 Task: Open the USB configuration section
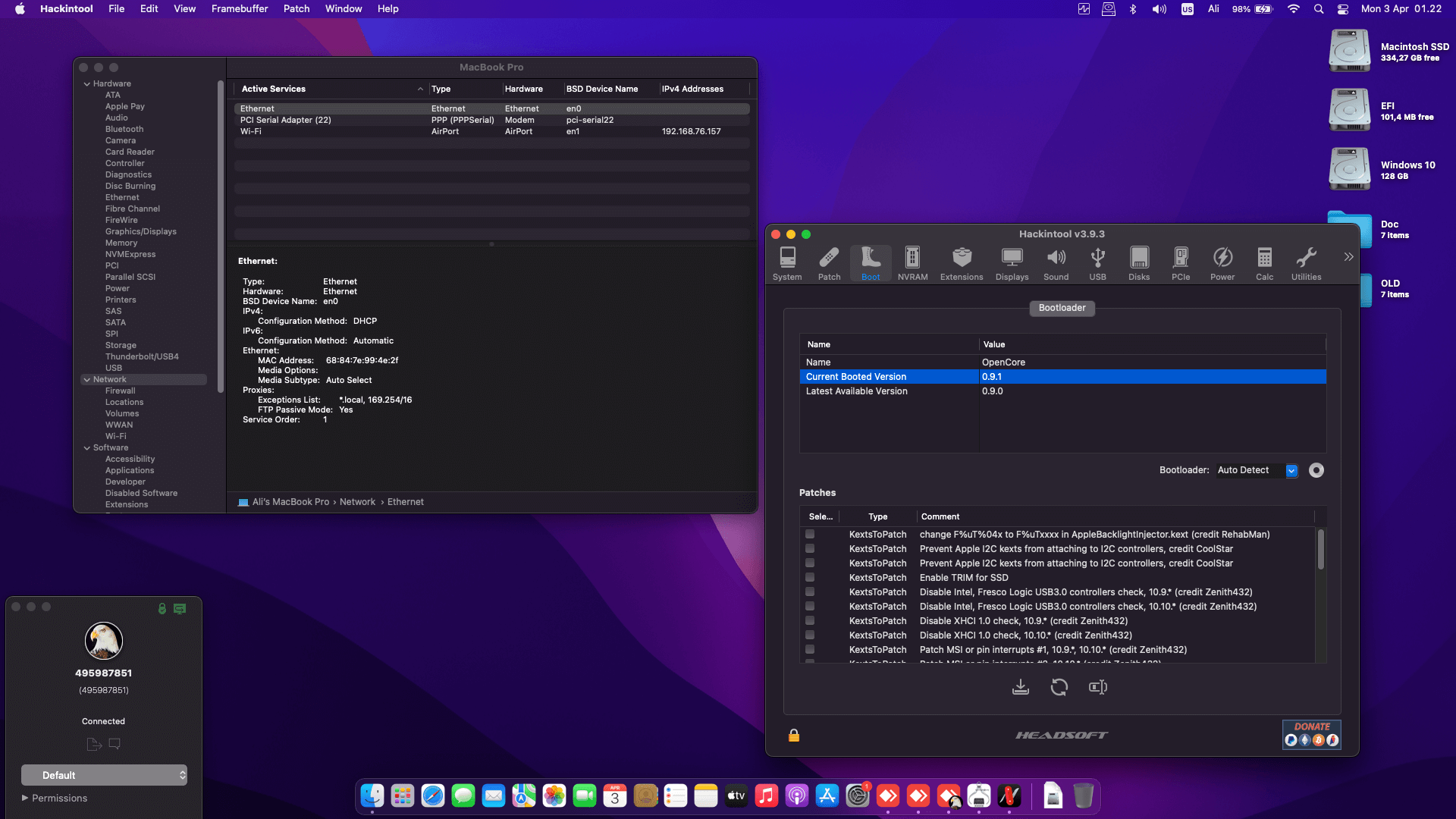pyautogui.click(x=1097, y=262)
